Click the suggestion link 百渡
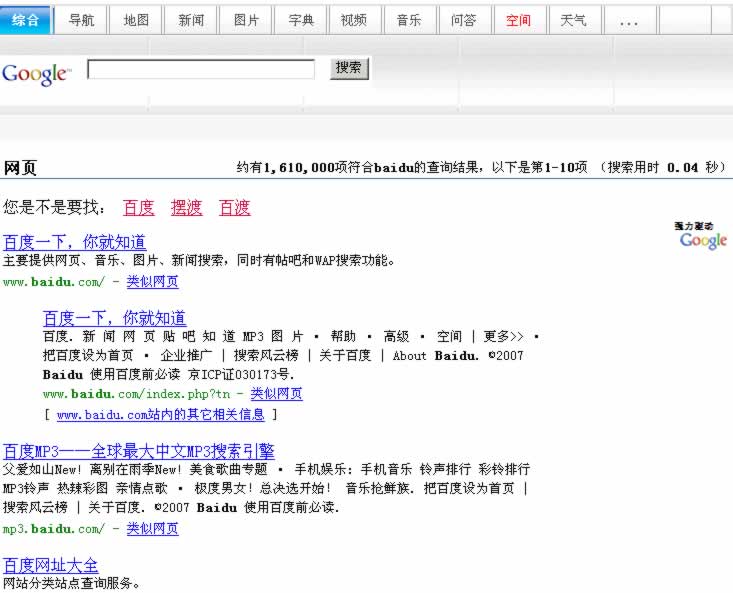 pyautogui.click(x=235, y=207)
